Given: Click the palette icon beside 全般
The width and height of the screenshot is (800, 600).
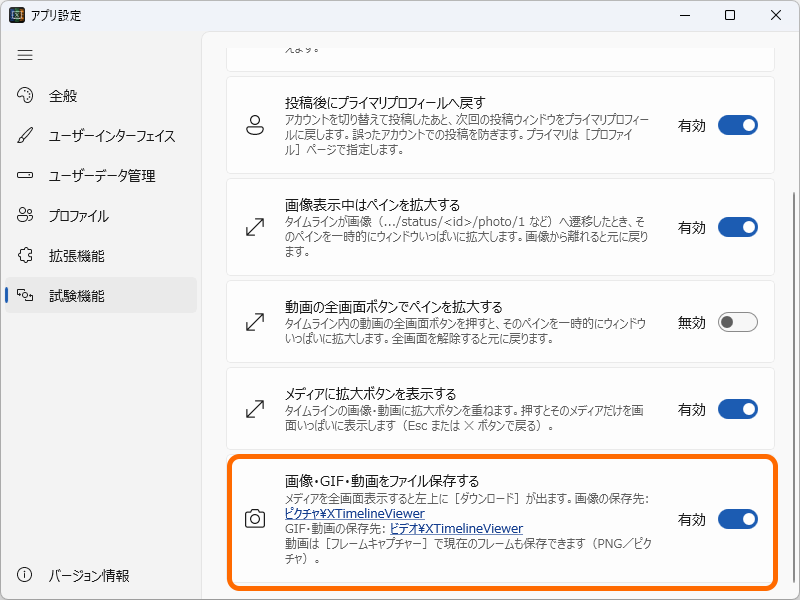Looking at the screenshot, I should (25, 95).
